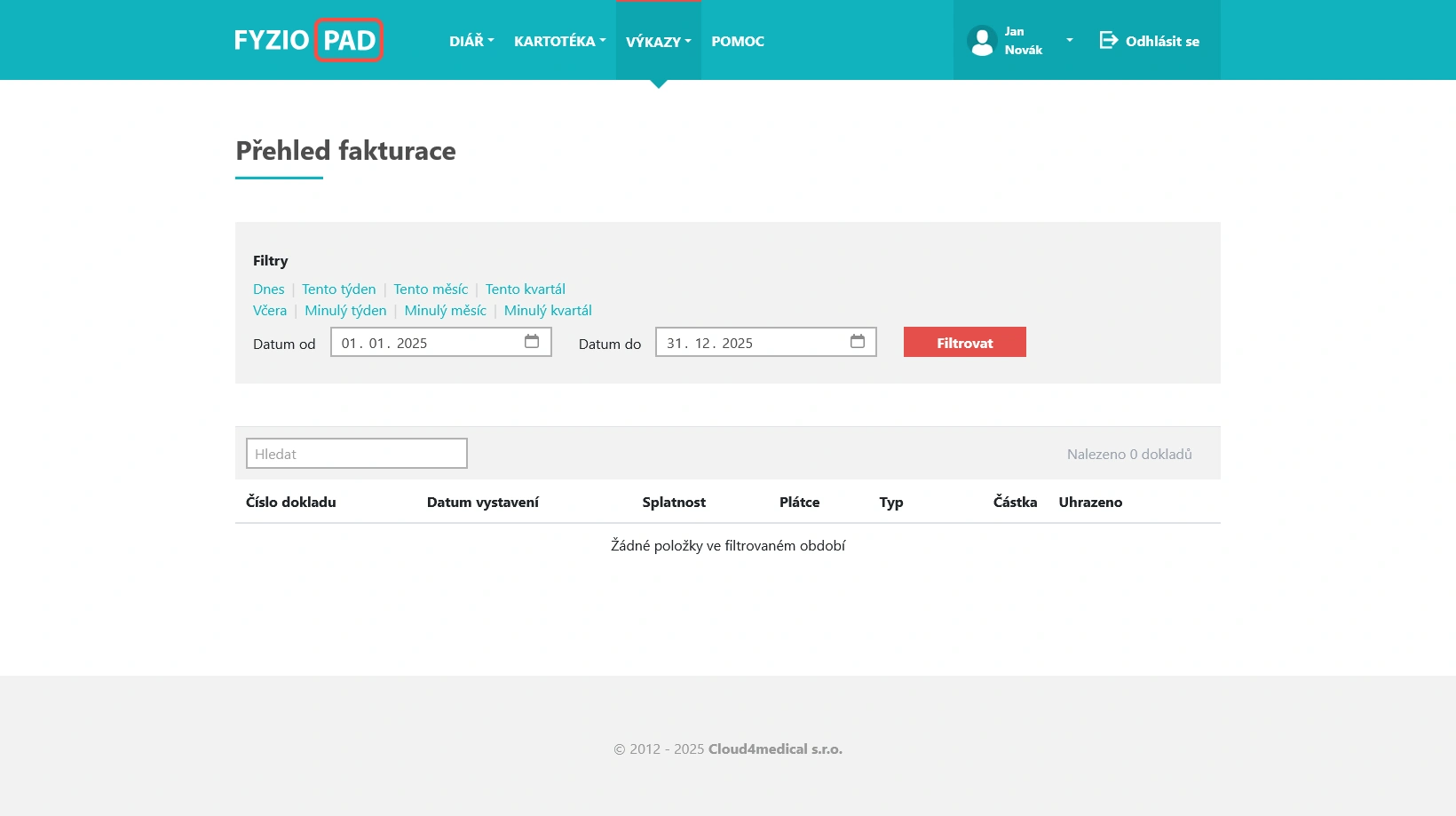Open the POMOC menu item
Screen dimensions: 1456x816
click(738, 41)
